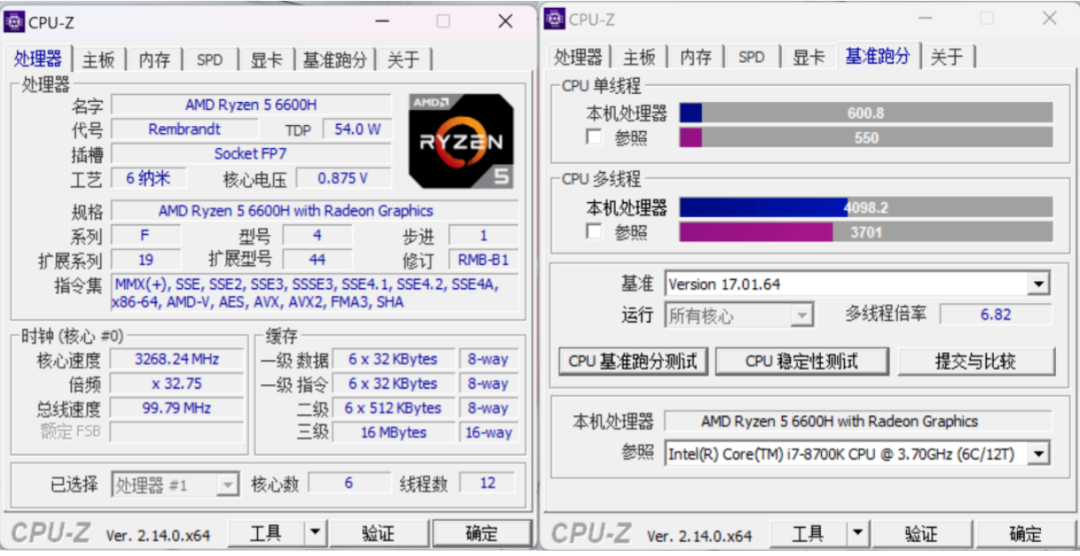
Task: Click the 核心速度 value 3268.24 MHz
Action: [x=176, y=359]
